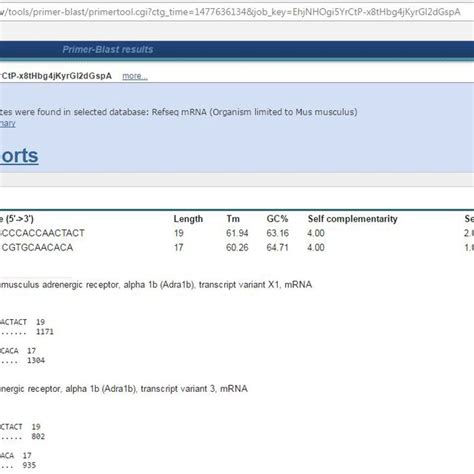Screen dimensions: 474x474
Task: Click length value 17 in primer table
Action: [x=179, y=247]
